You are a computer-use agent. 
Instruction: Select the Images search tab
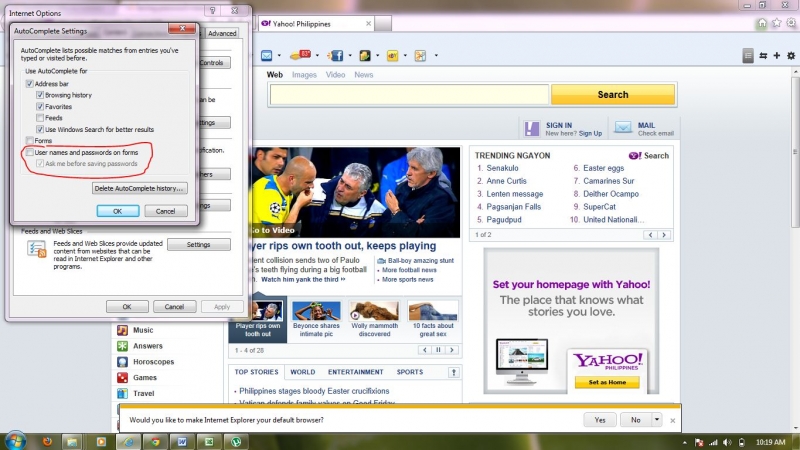pos(304,75)
